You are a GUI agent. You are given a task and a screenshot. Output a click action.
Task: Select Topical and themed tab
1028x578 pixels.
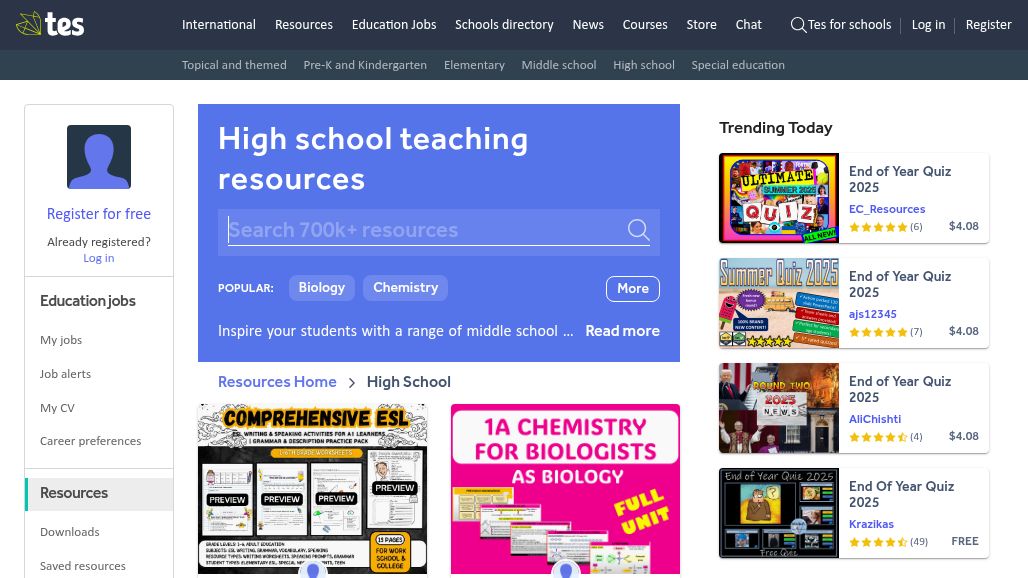tap(234, 65)
